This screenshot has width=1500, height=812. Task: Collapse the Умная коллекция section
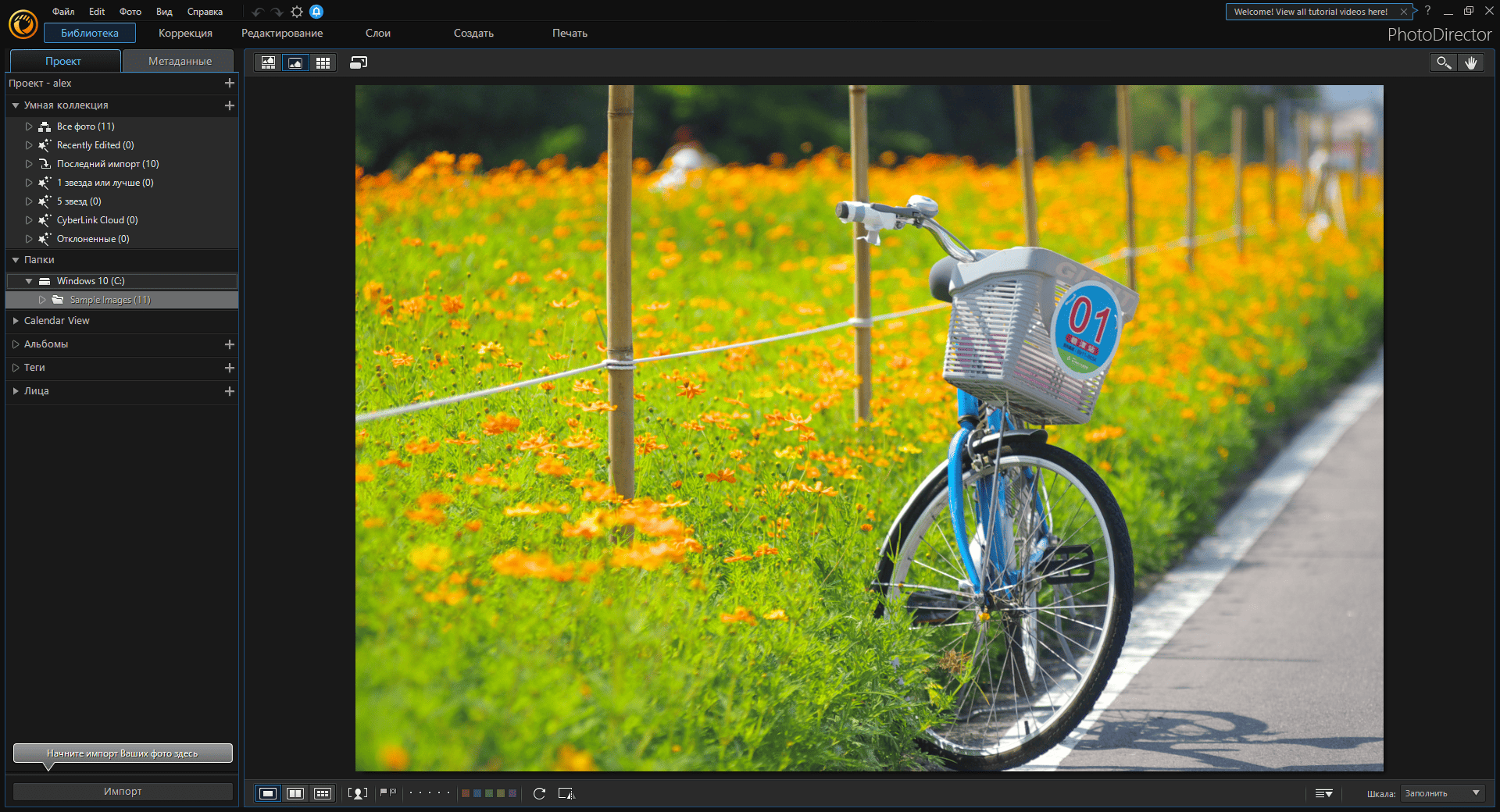click(x=15, y=105)
